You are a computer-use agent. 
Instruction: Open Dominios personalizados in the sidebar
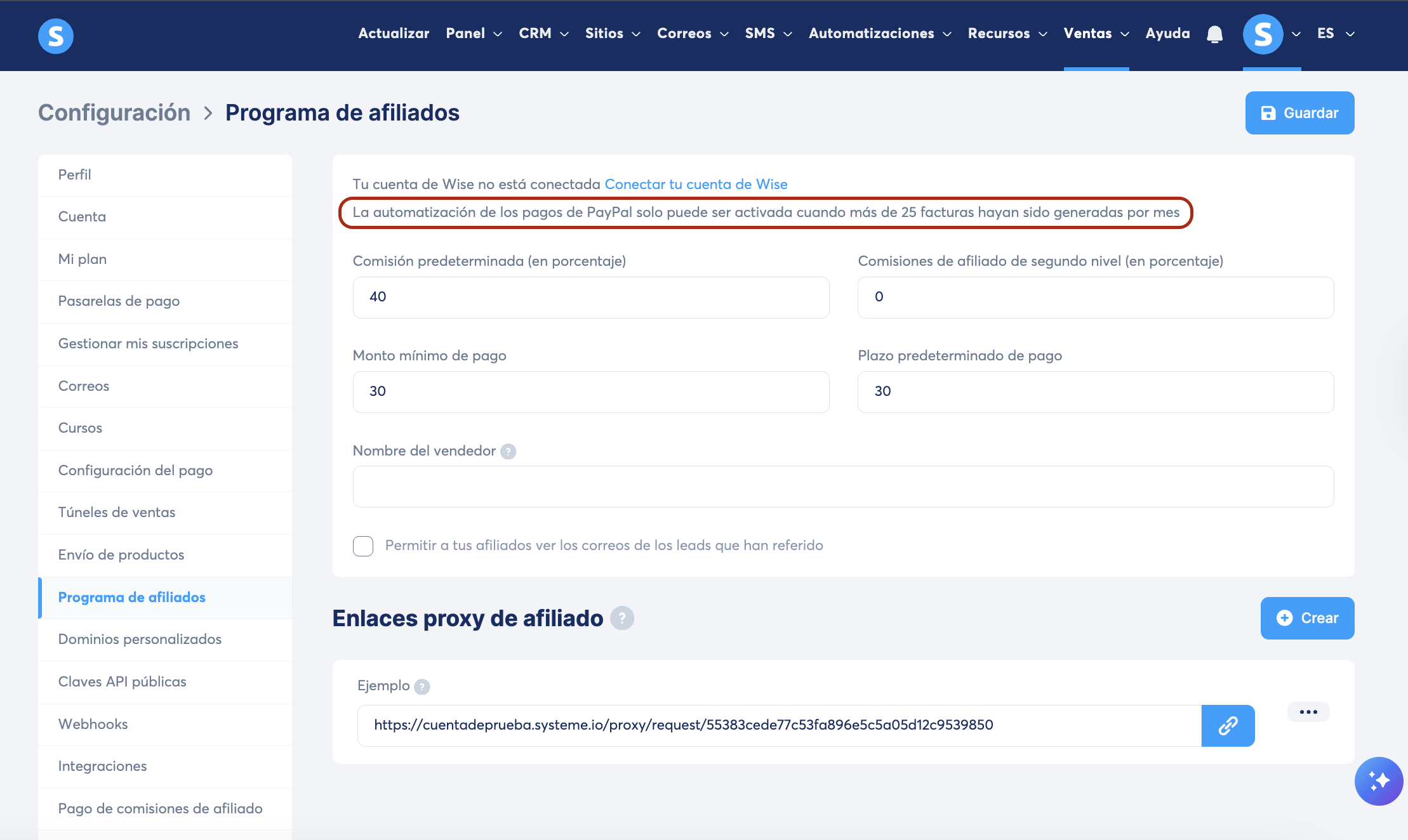(140, 639)
